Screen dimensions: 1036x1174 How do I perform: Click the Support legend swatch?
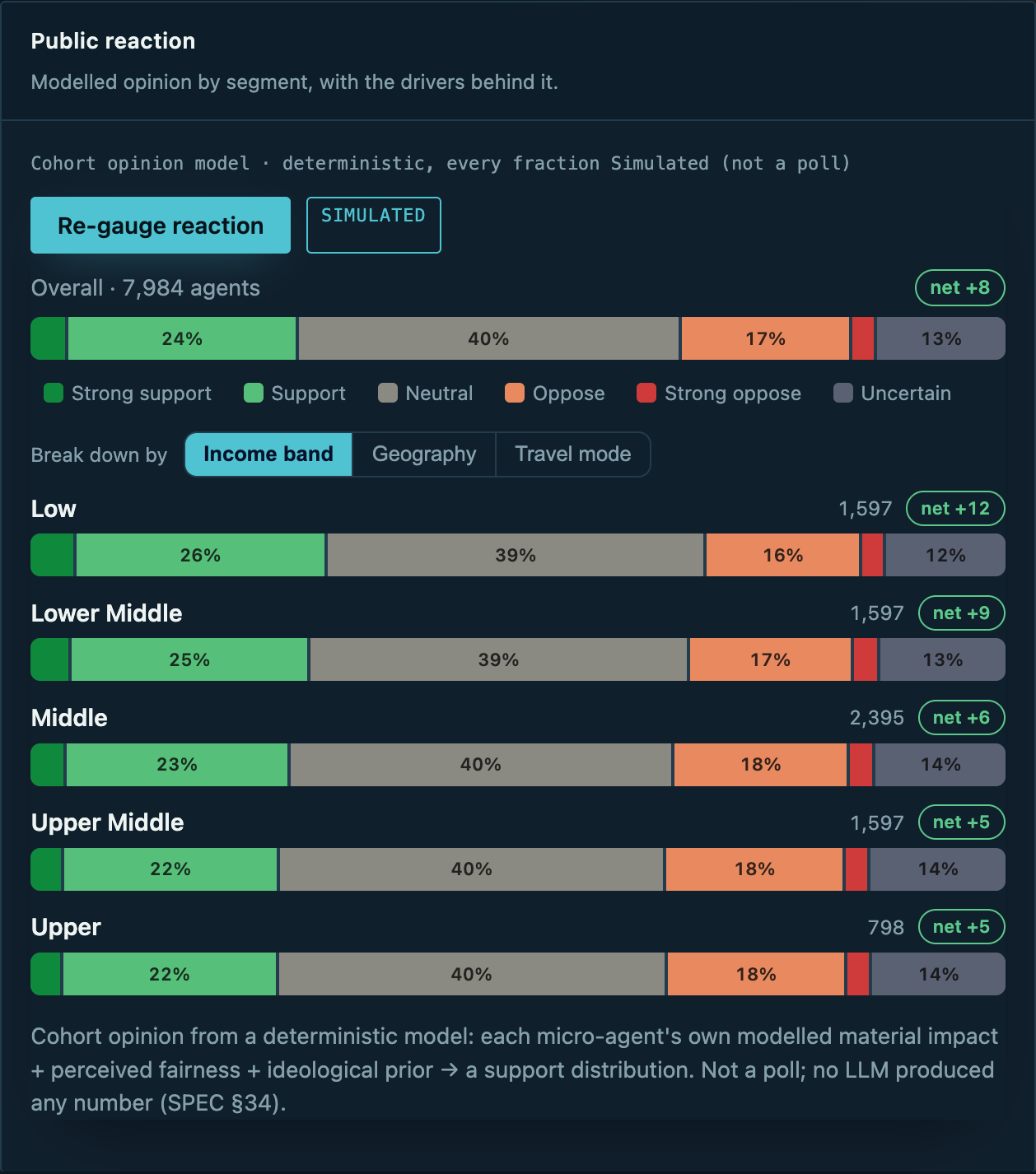(x=254, y=393)
